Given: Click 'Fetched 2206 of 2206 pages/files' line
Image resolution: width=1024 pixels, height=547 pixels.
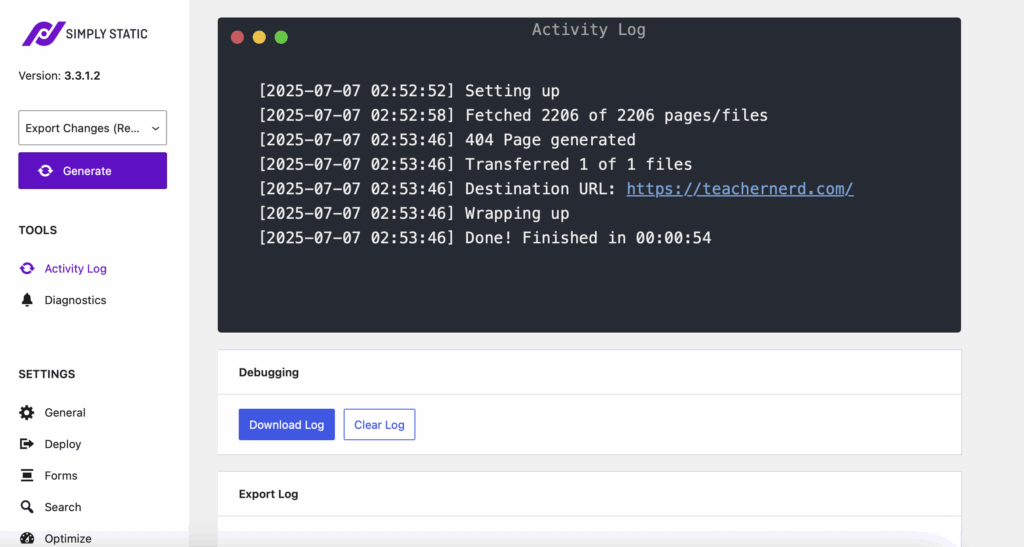Looking at the screenshot, I should point(513,116).
